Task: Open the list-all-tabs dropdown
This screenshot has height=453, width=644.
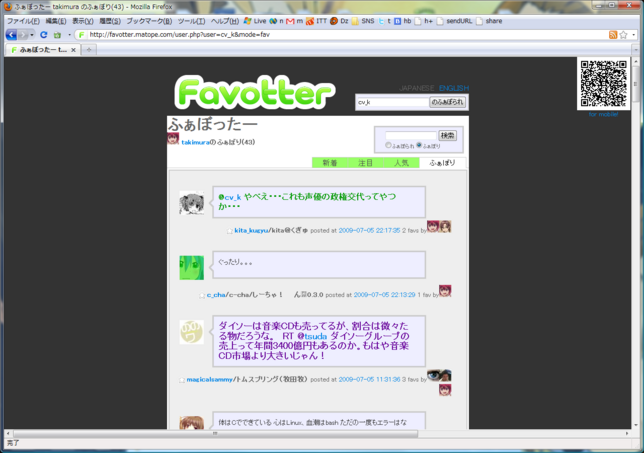Action: [x=636, y=50]
